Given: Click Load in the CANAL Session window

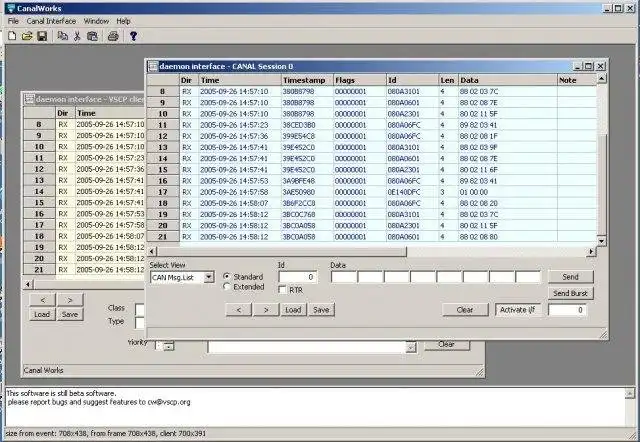Looking at the screenshot, I should (293, 310).
